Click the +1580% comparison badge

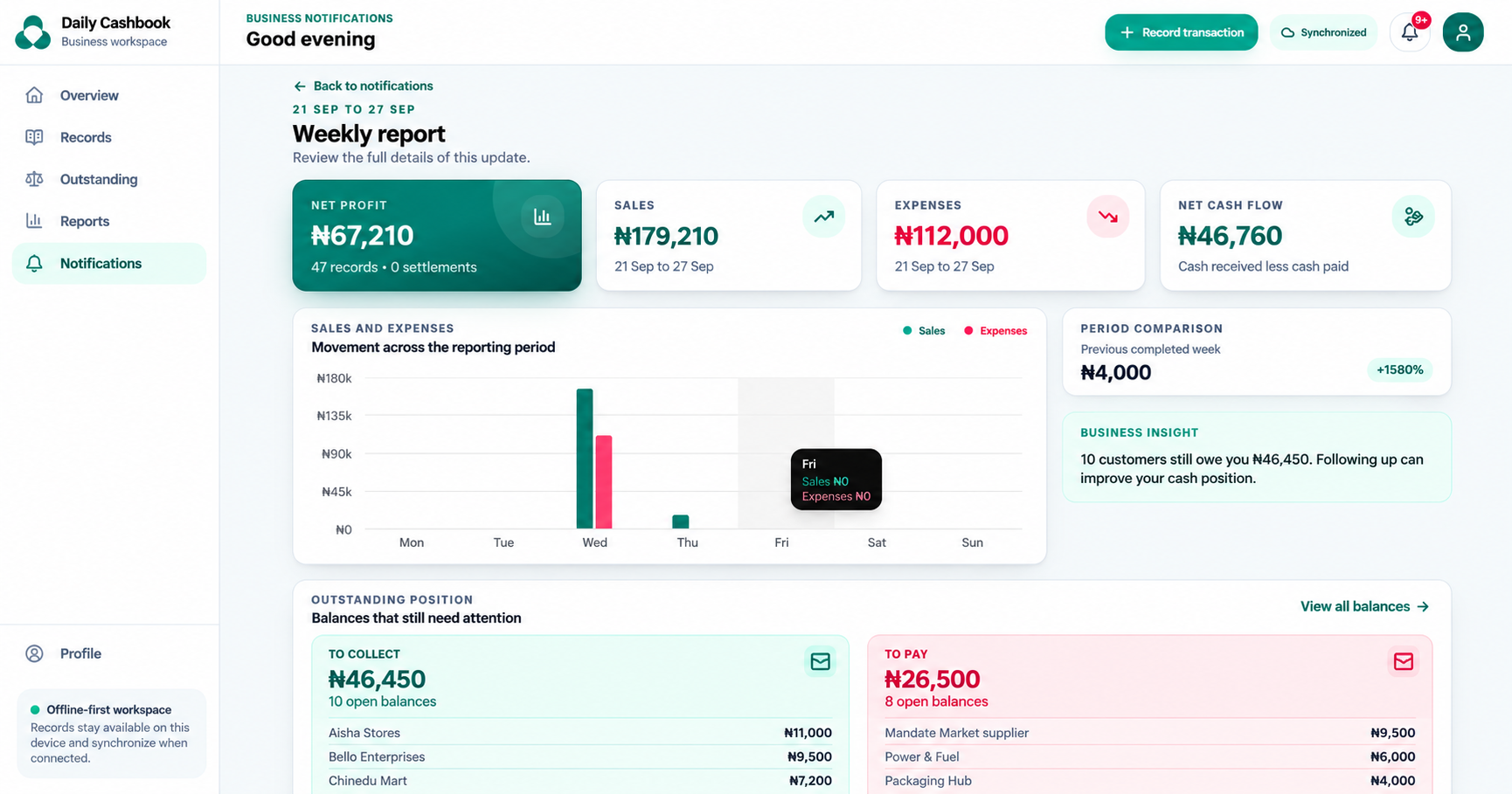pyautogui.click(x=1399, y=369)
